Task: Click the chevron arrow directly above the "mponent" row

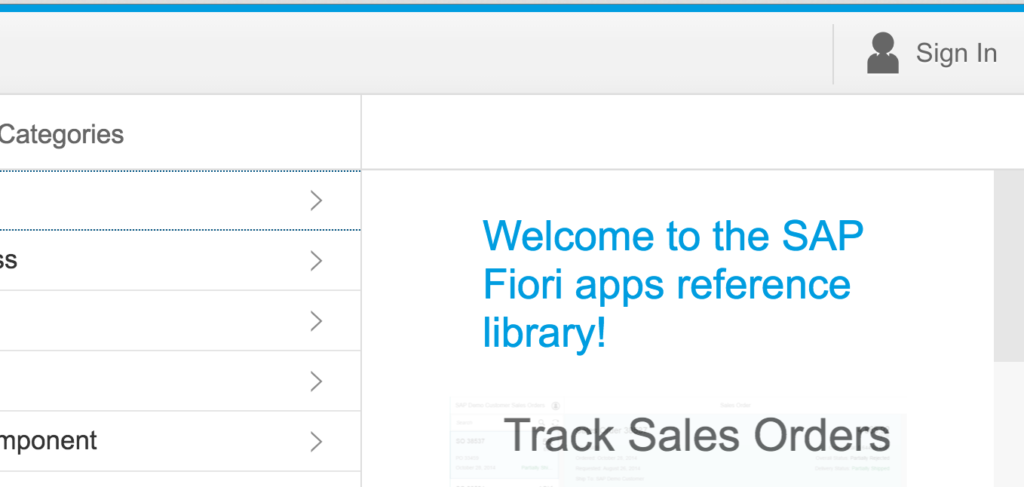Action: (316, 381)
